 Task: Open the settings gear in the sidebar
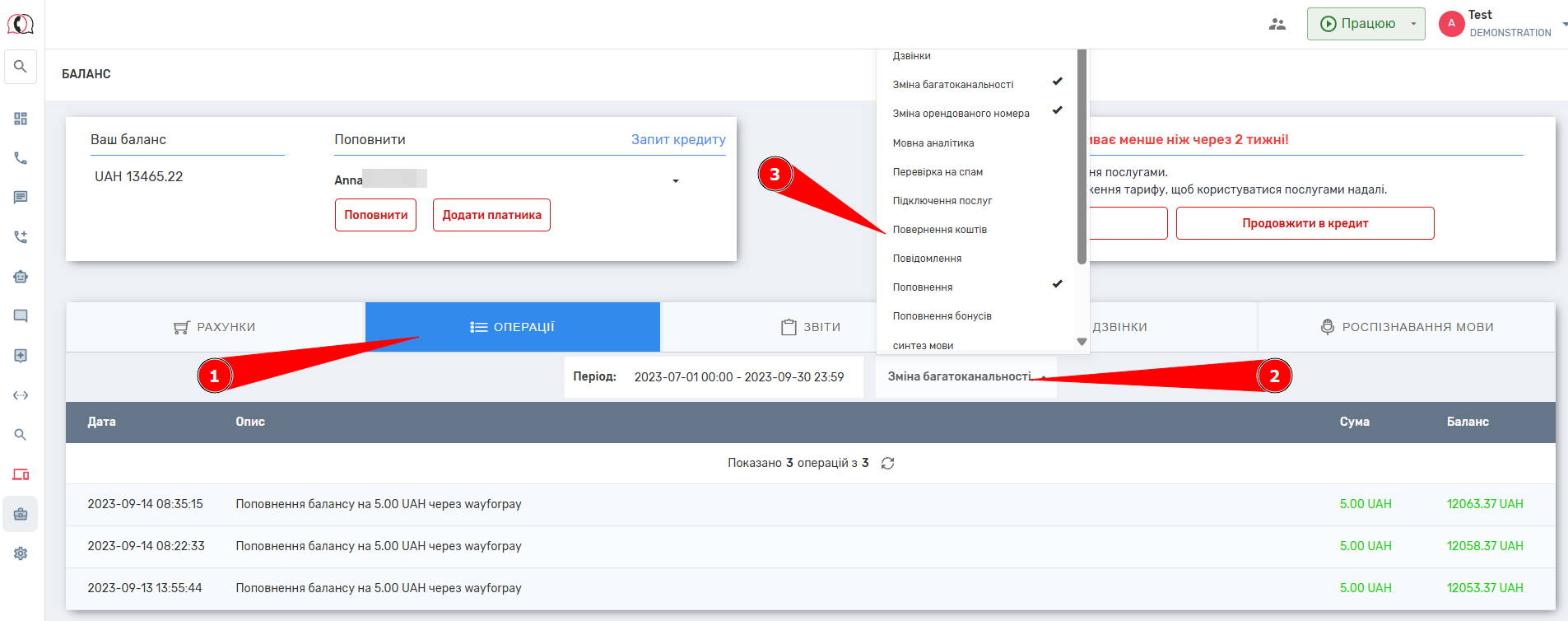(x=21, y=553)
